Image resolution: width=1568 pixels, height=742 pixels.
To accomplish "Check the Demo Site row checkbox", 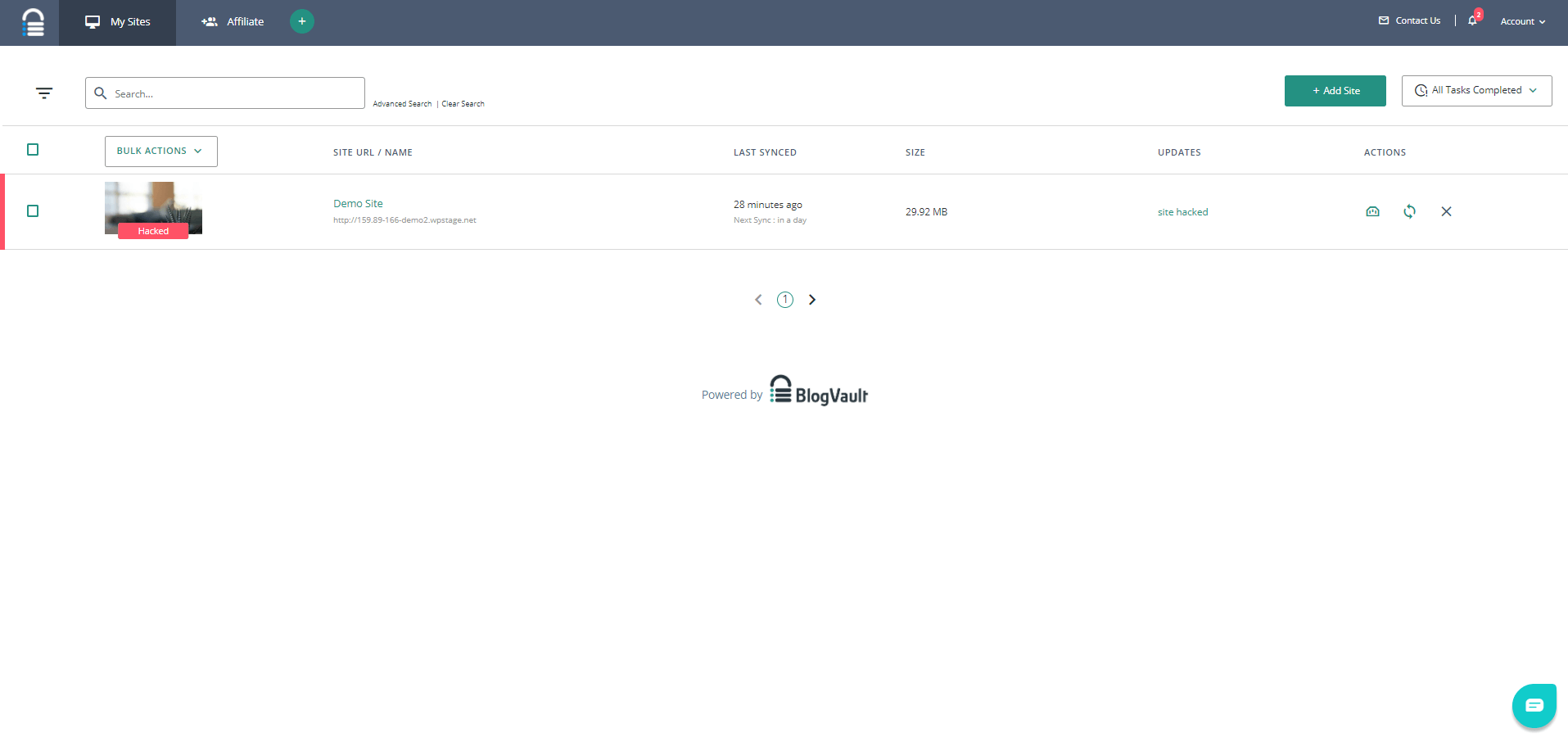I will click(x=33, y=211).
